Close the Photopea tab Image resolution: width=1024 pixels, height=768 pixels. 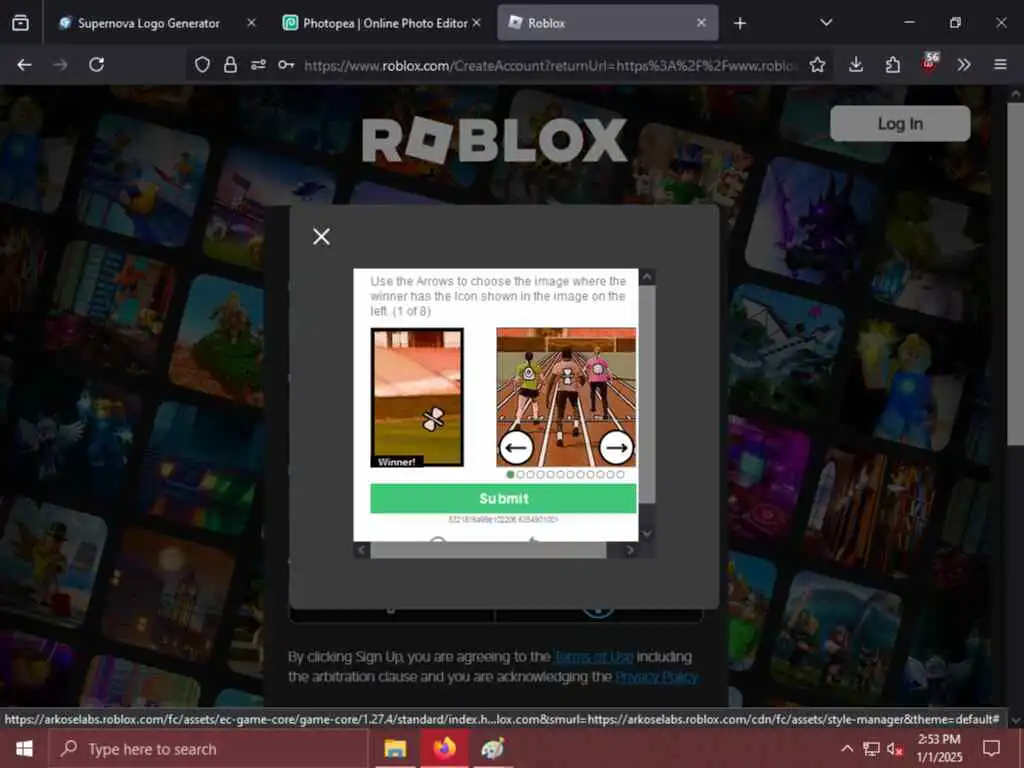click(x=476, y=23)
